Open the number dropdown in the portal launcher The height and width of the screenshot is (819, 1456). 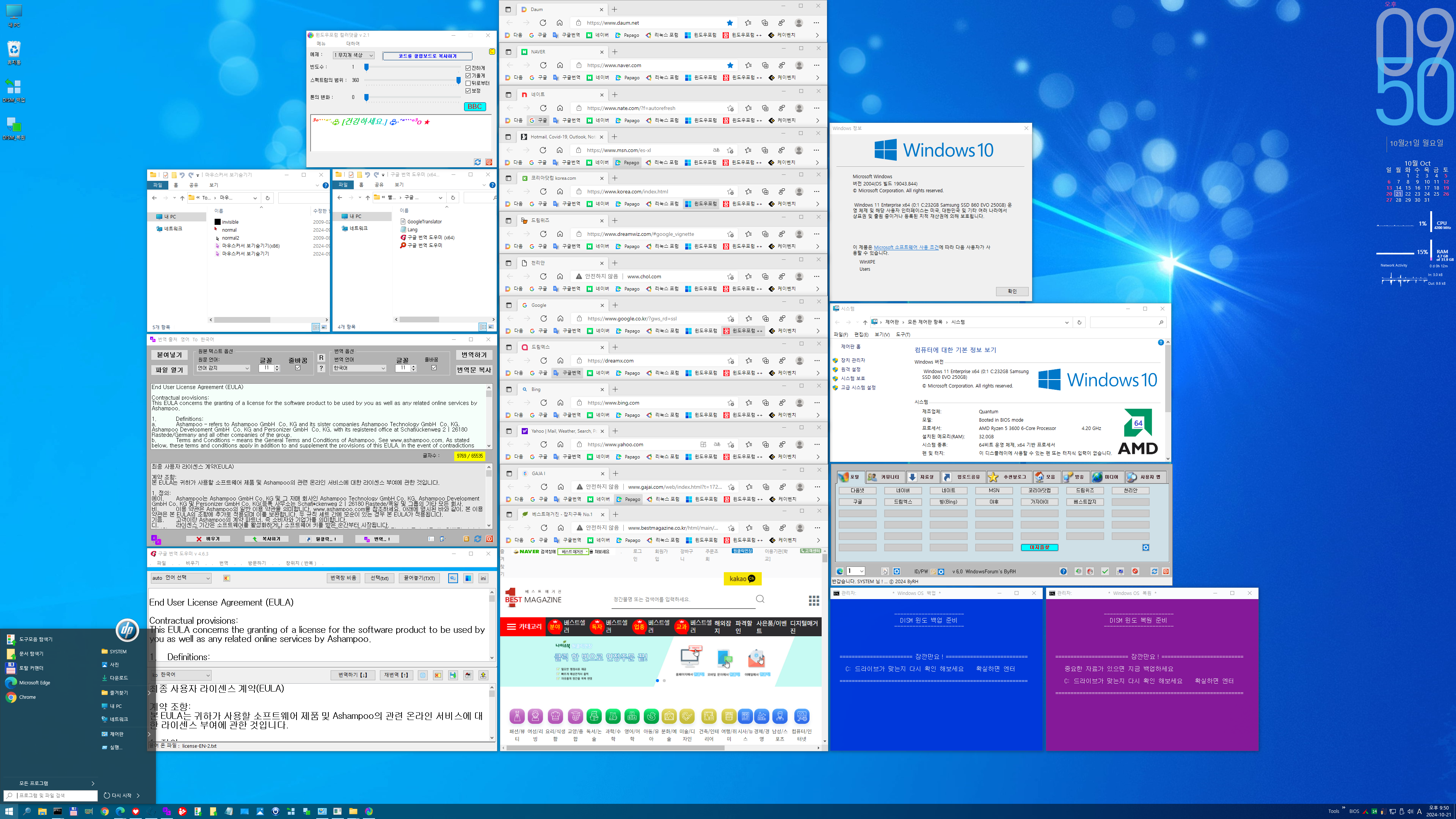(x=855, y=571)
